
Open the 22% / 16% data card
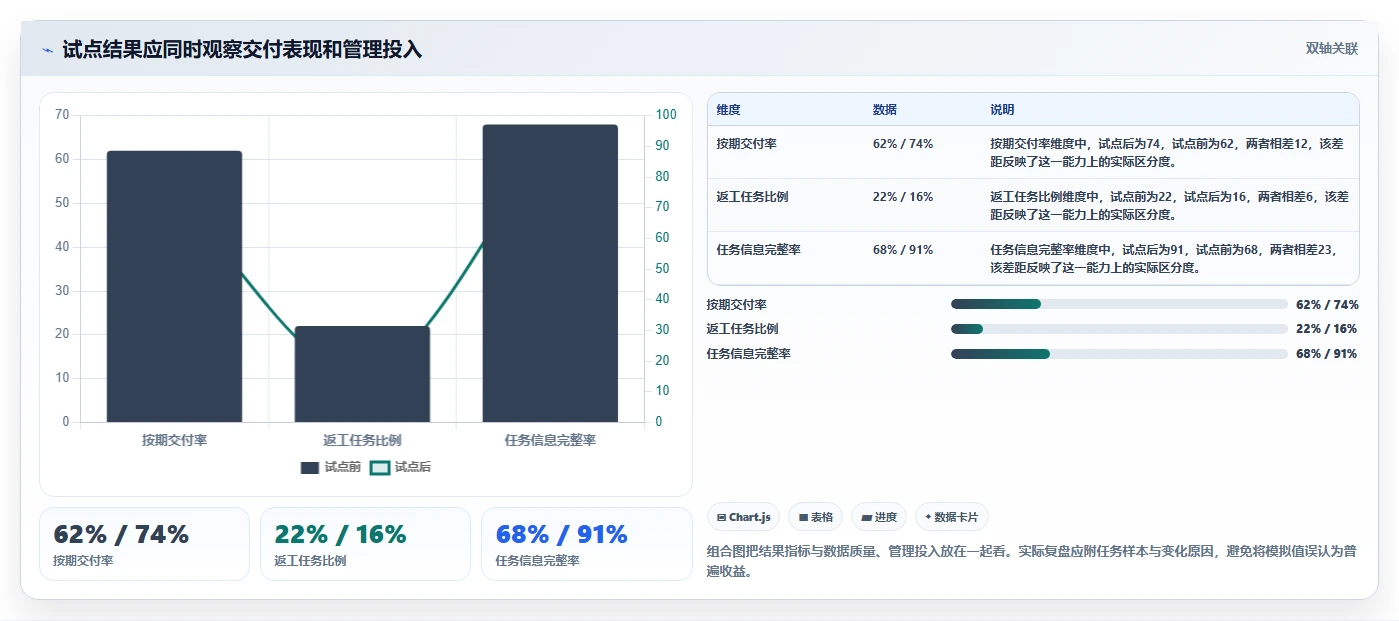click(365, 544)
